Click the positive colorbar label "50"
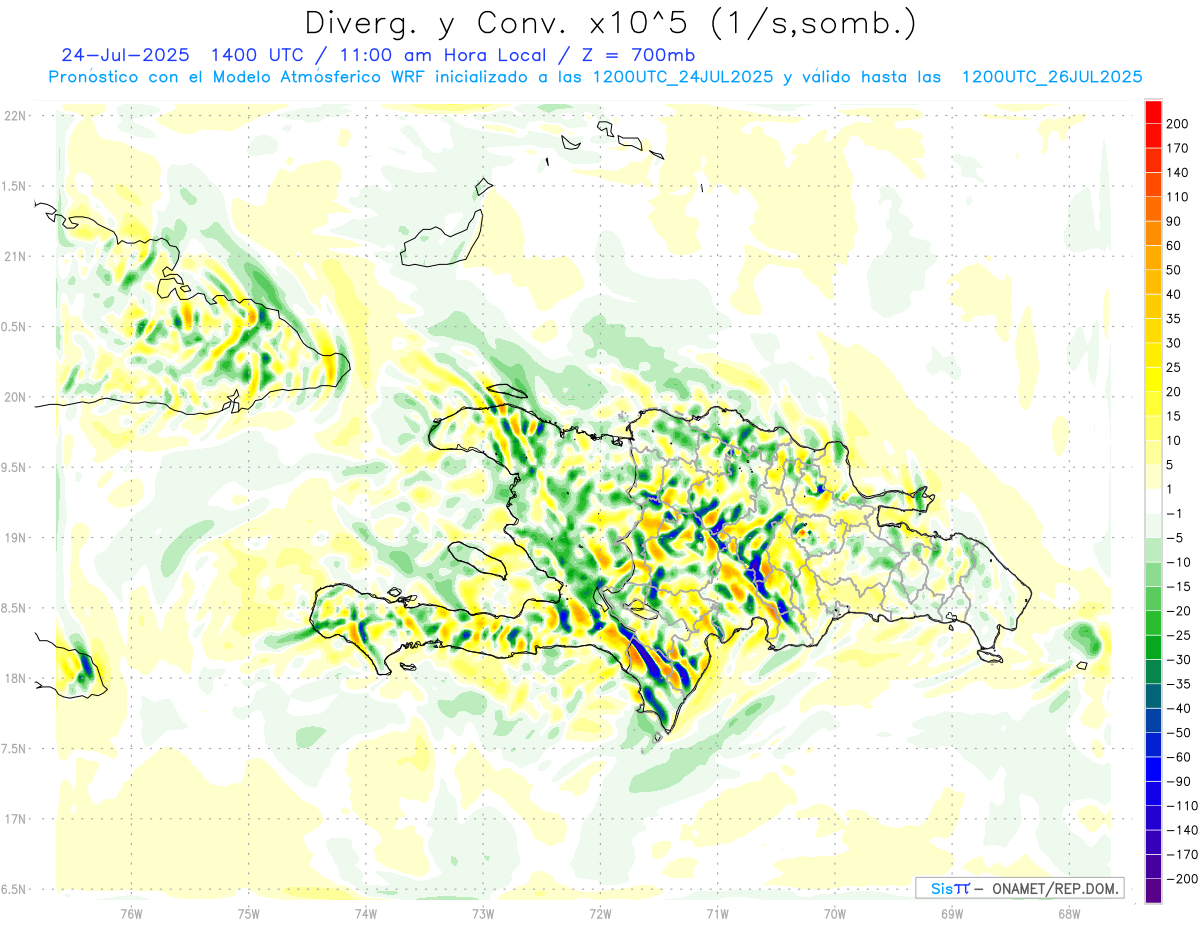This screenshot has width=1200, height=927. [x=1174, y=270]
